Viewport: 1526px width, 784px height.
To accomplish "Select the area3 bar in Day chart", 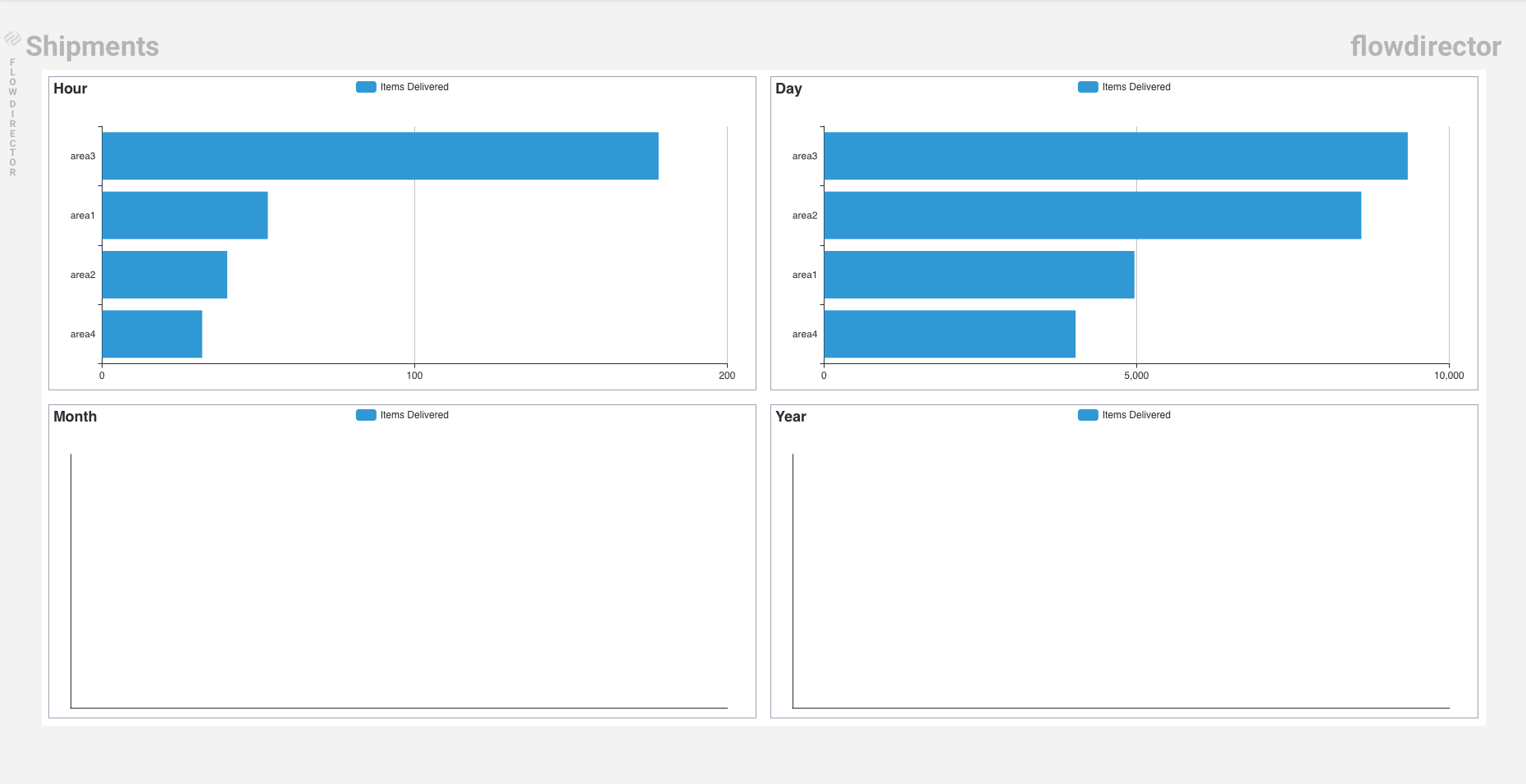I will click(x=1116, y=156).
